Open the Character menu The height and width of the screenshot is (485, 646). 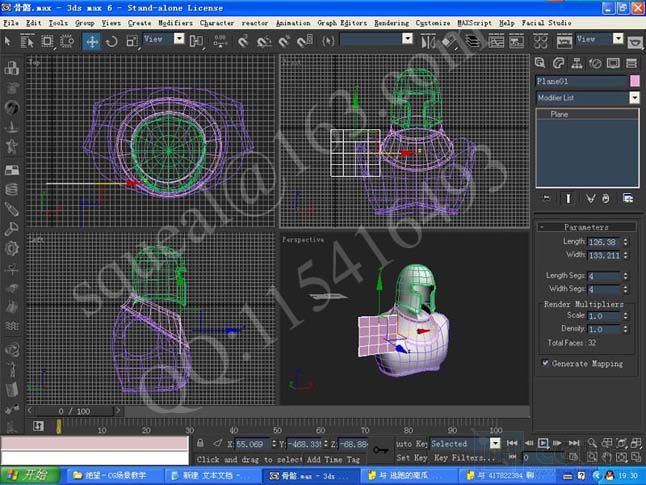click(x=217, y=23)
